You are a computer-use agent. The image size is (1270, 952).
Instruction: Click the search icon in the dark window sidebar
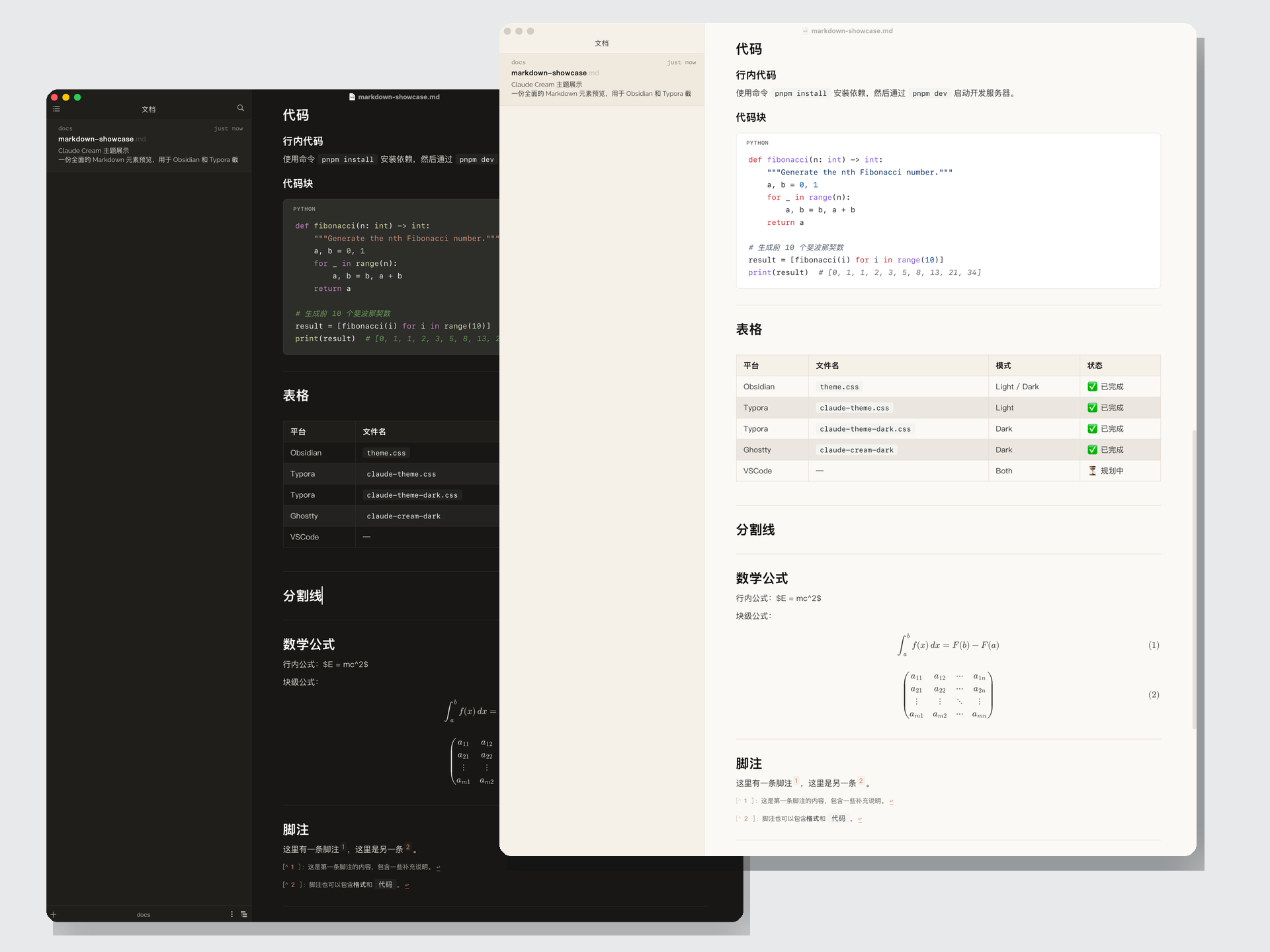[241, 108]
